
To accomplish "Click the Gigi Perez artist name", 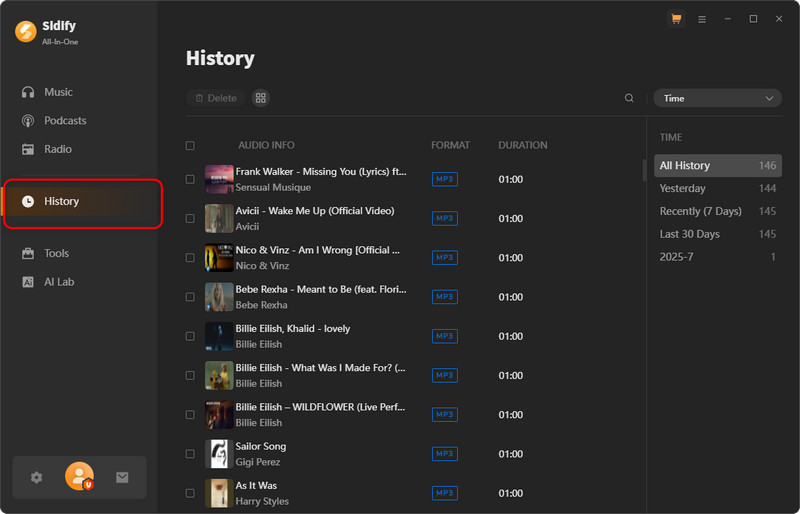I will [258, 463].
